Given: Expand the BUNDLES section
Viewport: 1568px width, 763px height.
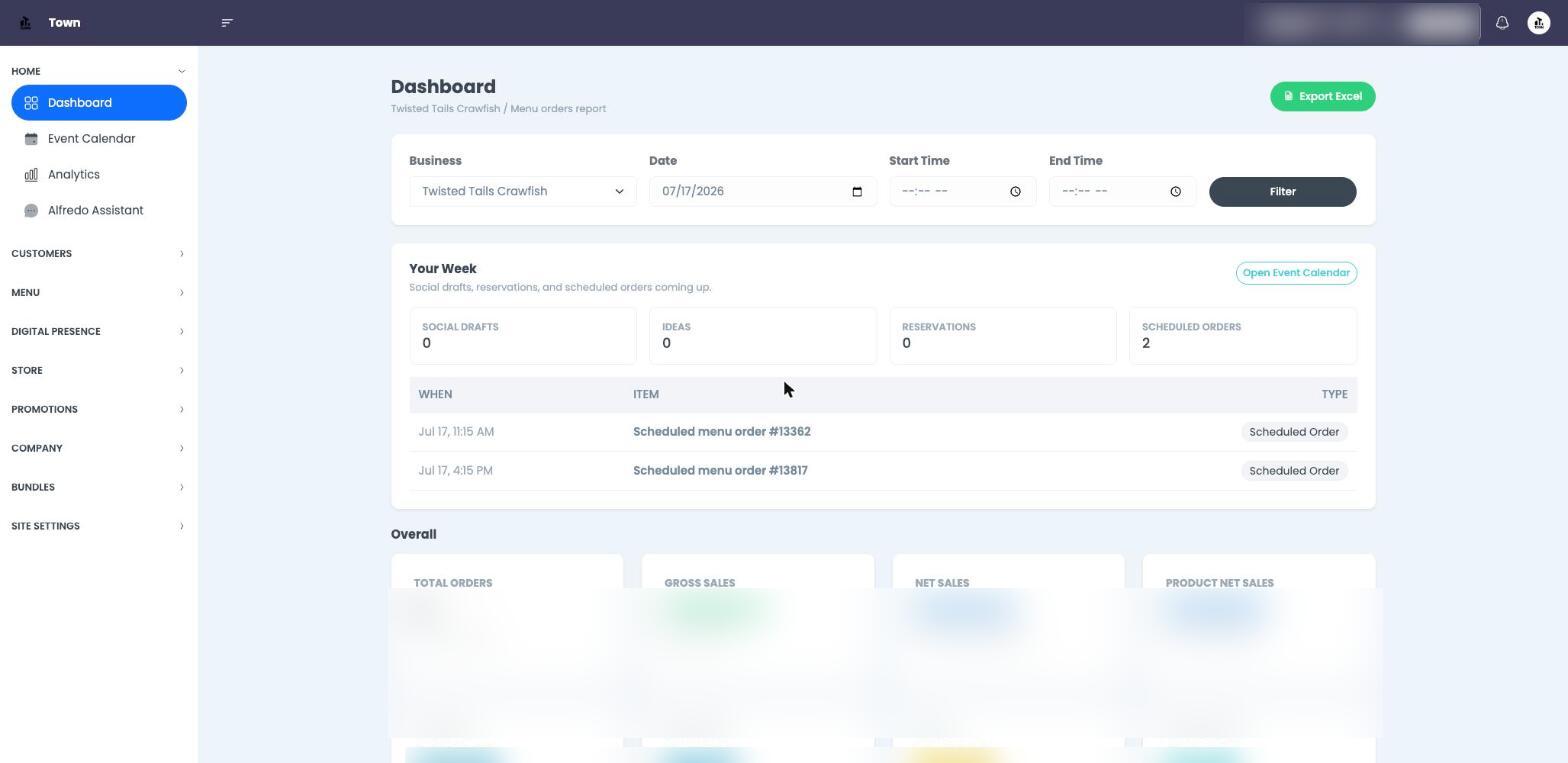Looking at the screenshot, I should click(x=98, y=488).
